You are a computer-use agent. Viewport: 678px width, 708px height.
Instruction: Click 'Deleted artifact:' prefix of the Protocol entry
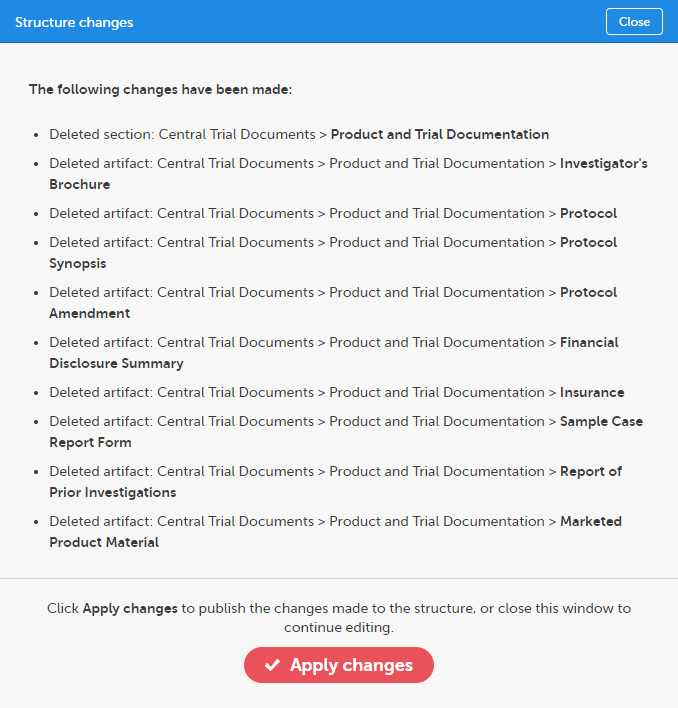[101, 213]
